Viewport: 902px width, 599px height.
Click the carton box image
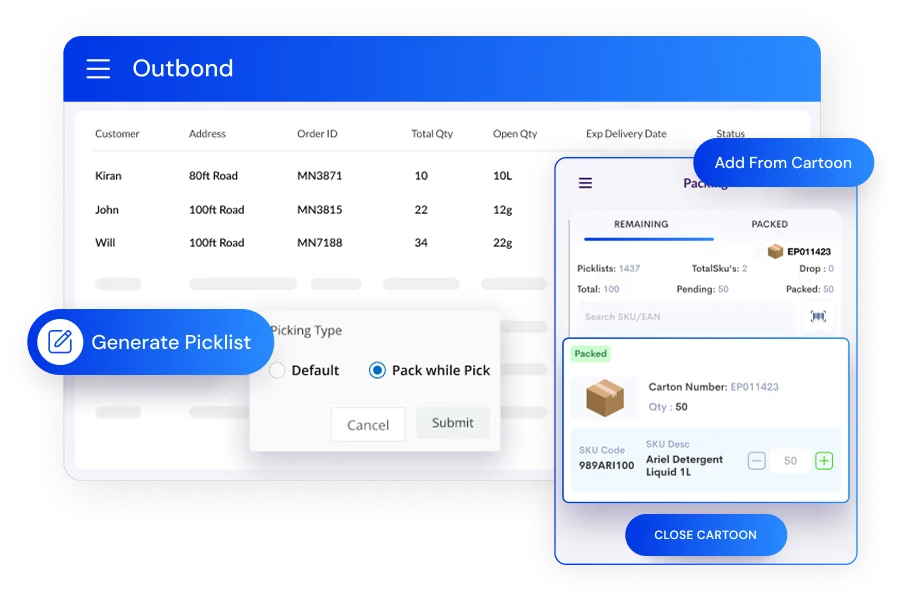pyautogui.click(x=605, y=397)
